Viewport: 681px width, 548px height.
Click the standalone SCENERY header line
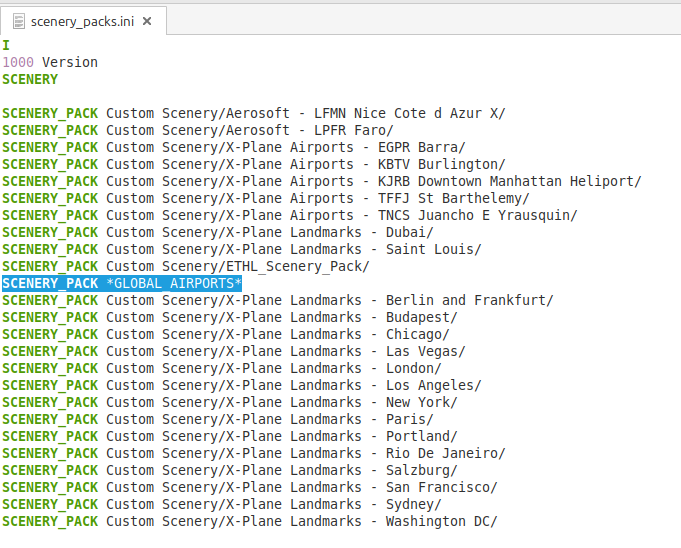click(x=30, y=79)
